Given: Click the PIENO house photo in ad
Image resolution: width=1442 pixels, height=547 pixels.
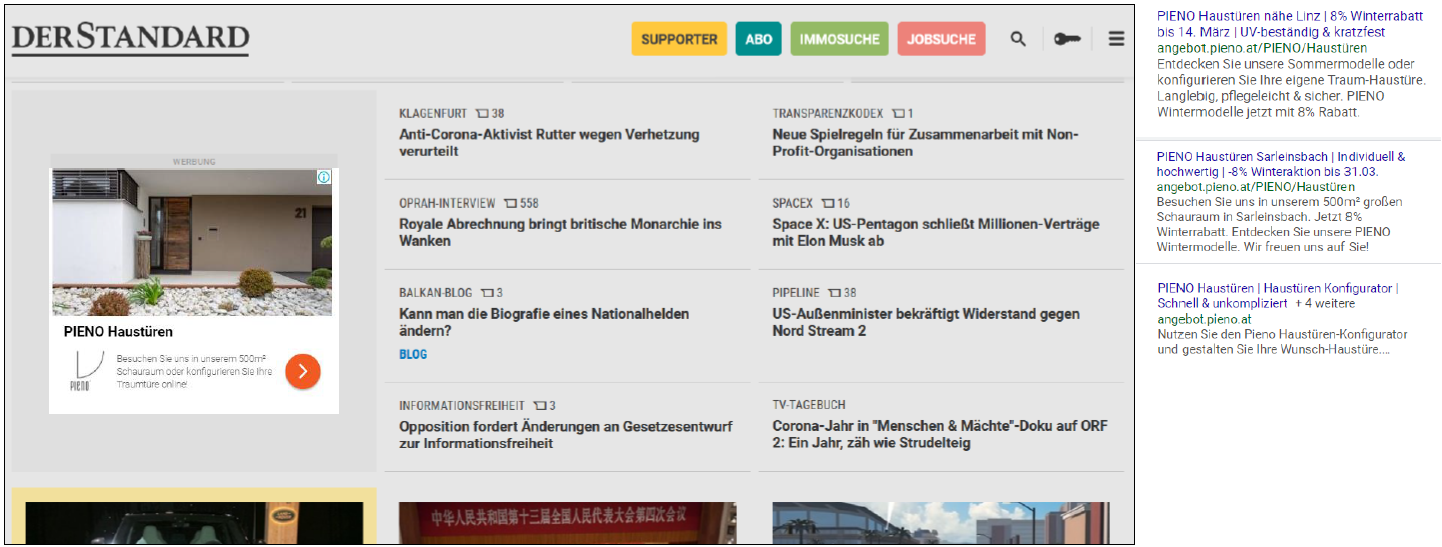Looking at the screenshot, I should click(192, 242).
